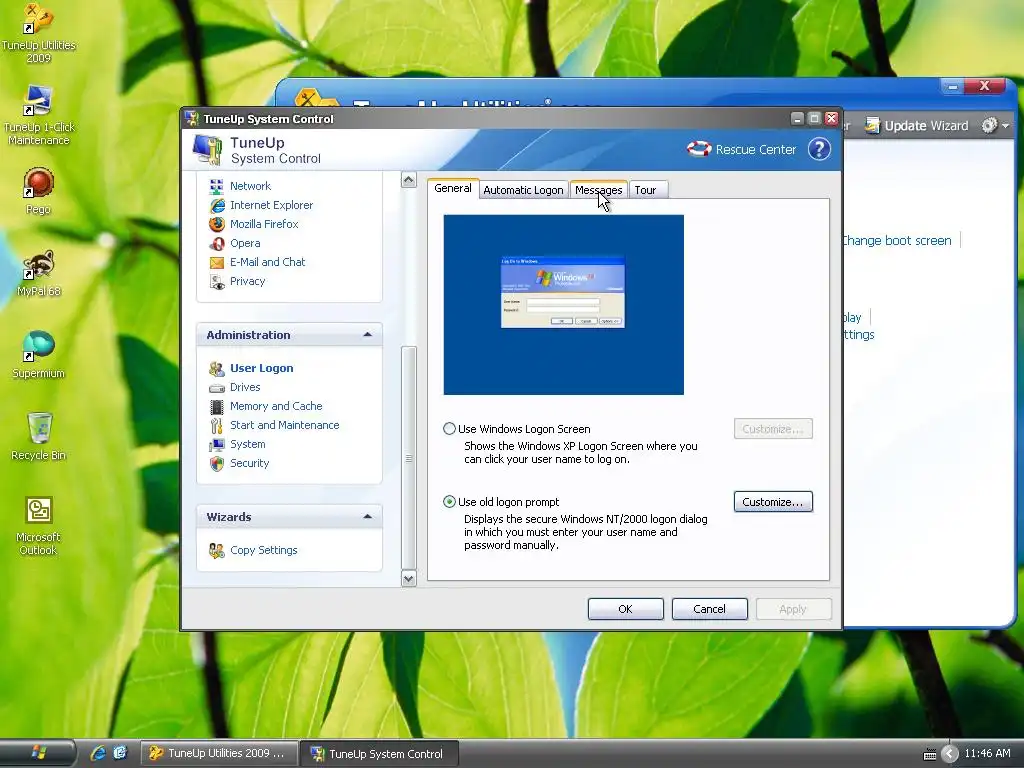Switch to the General tab

453,188
